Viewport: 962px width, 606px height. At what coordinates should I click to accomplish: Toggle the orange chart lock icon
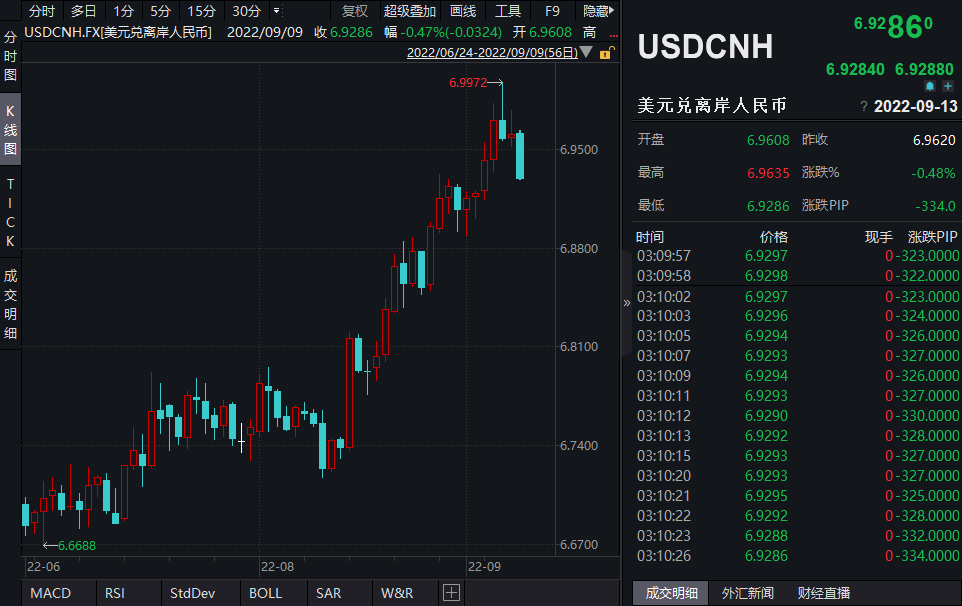(x=606, y=53)
